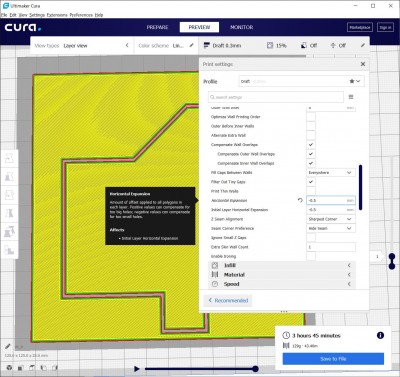The width and height of the screenshot is (400, 377).
Task: Switch back to Recommended settings
Action: click(x=228, y=300)
